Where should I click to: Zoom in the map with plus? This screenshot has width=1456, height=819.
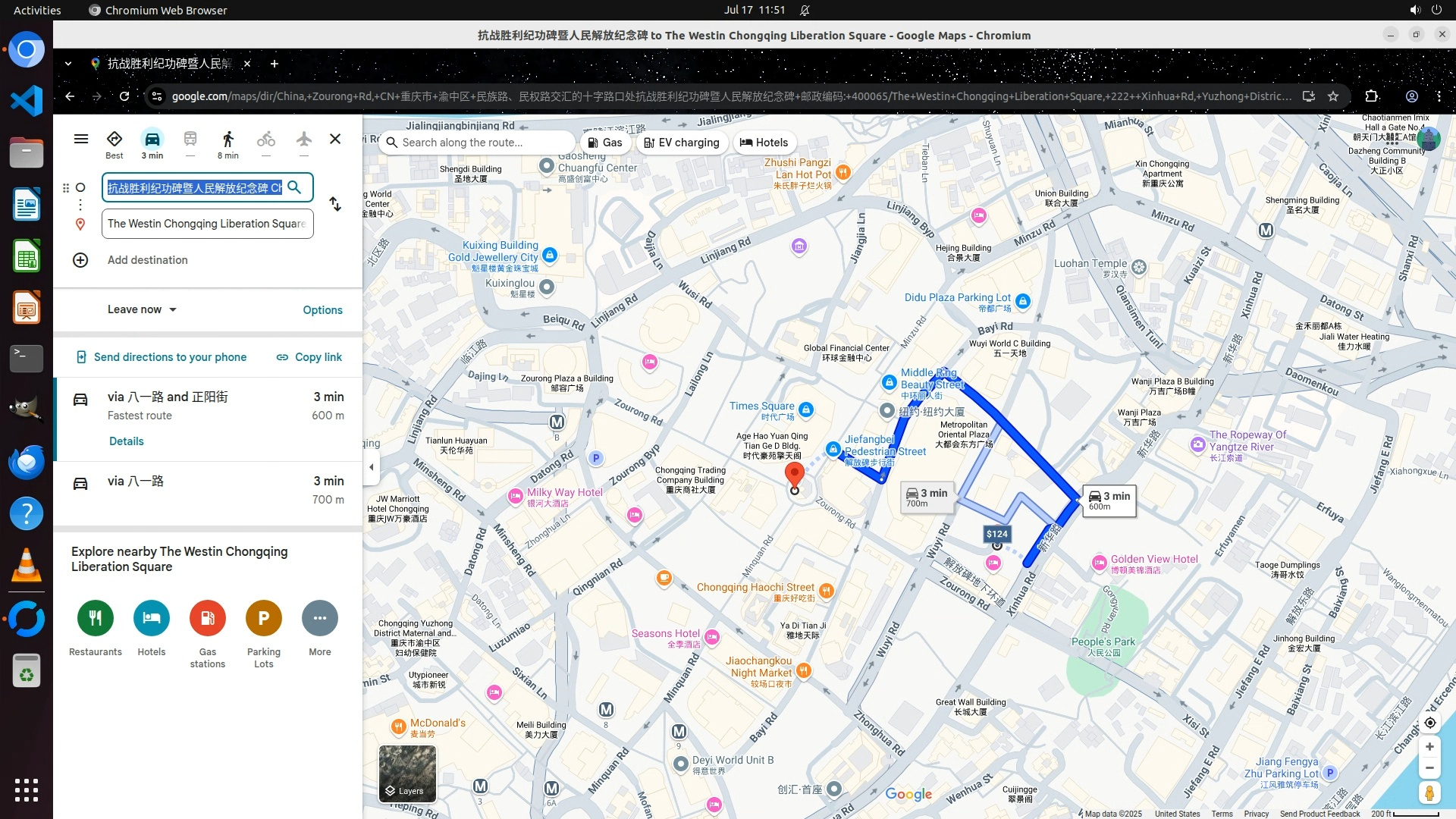click(x=1429, y=747)
